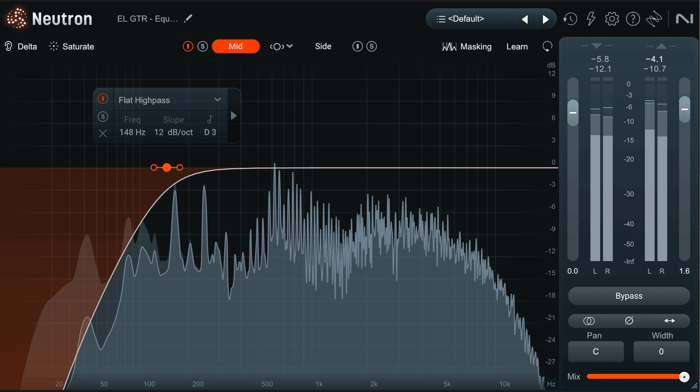Click the Learn button
This screenshot has width=700, height=392.
pos(517,46)
